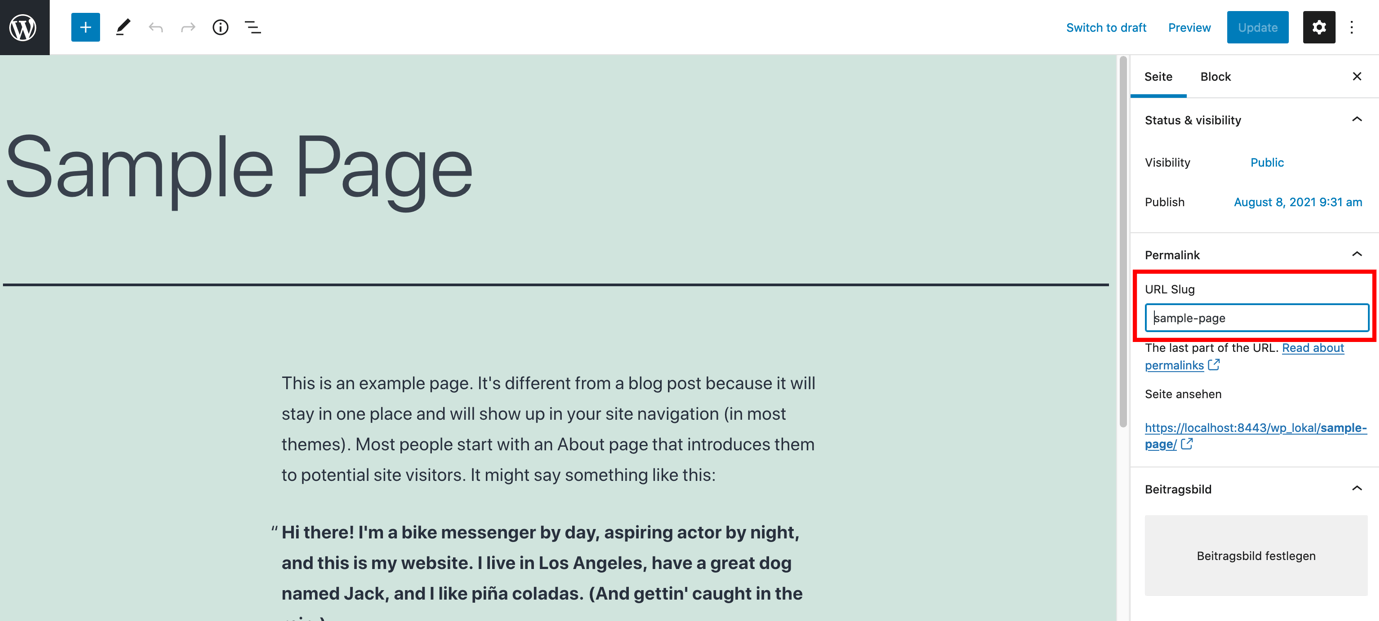Click Switch to draft
Image resolution: width=1379 pixels, height=621 pixels.
(x=1106, y=27)
